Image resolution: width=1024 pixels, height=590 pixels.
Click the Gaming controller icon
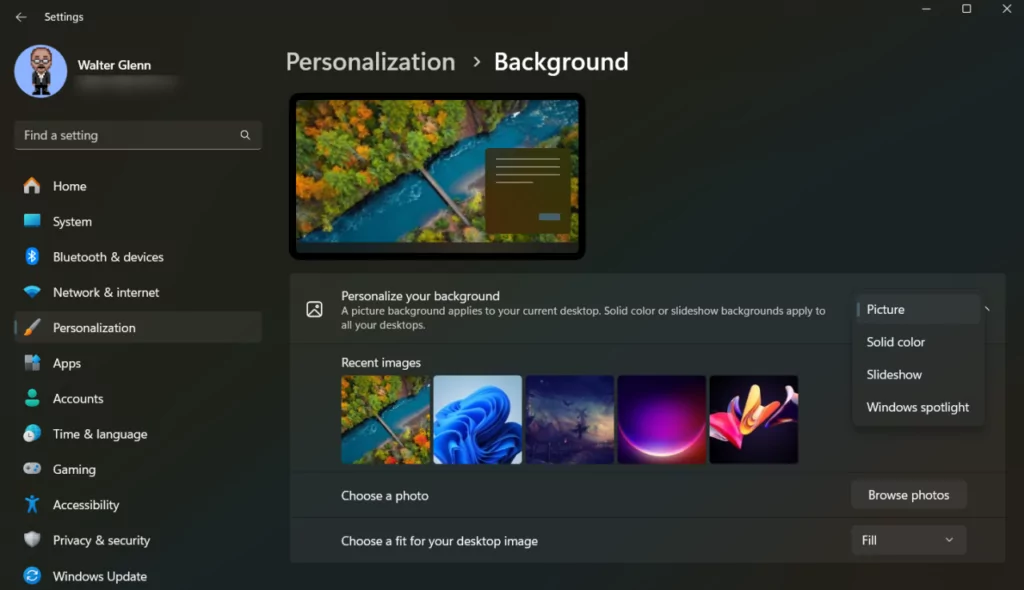[x=31, y=469]
